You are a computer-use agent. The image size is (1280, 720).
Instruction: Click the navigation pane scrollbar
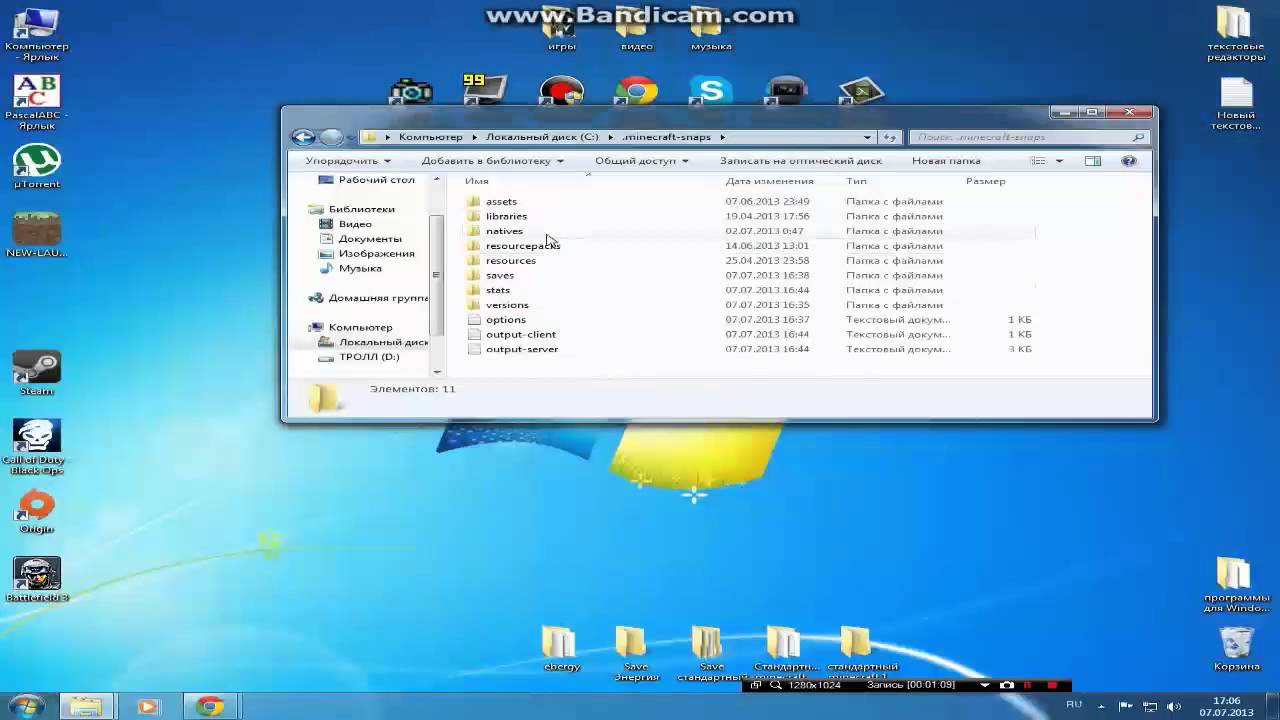(436, 275)
